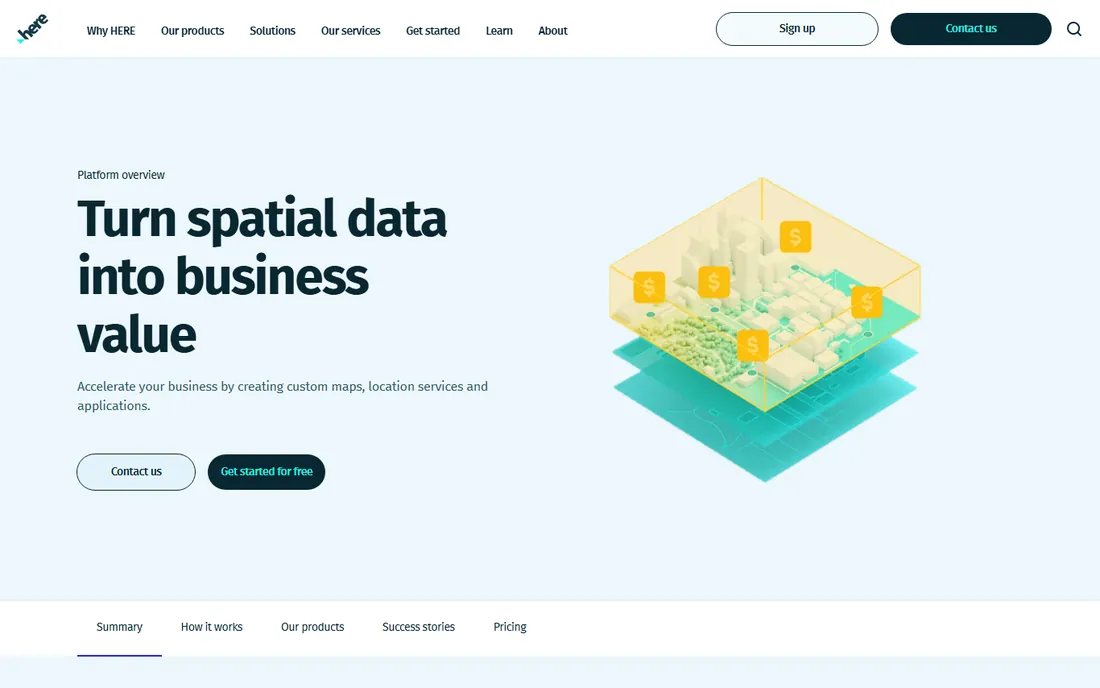Open the Learn menu
Image resolution: width=1100 pixels, height=688 pixels.
click(x=499, y=31)
